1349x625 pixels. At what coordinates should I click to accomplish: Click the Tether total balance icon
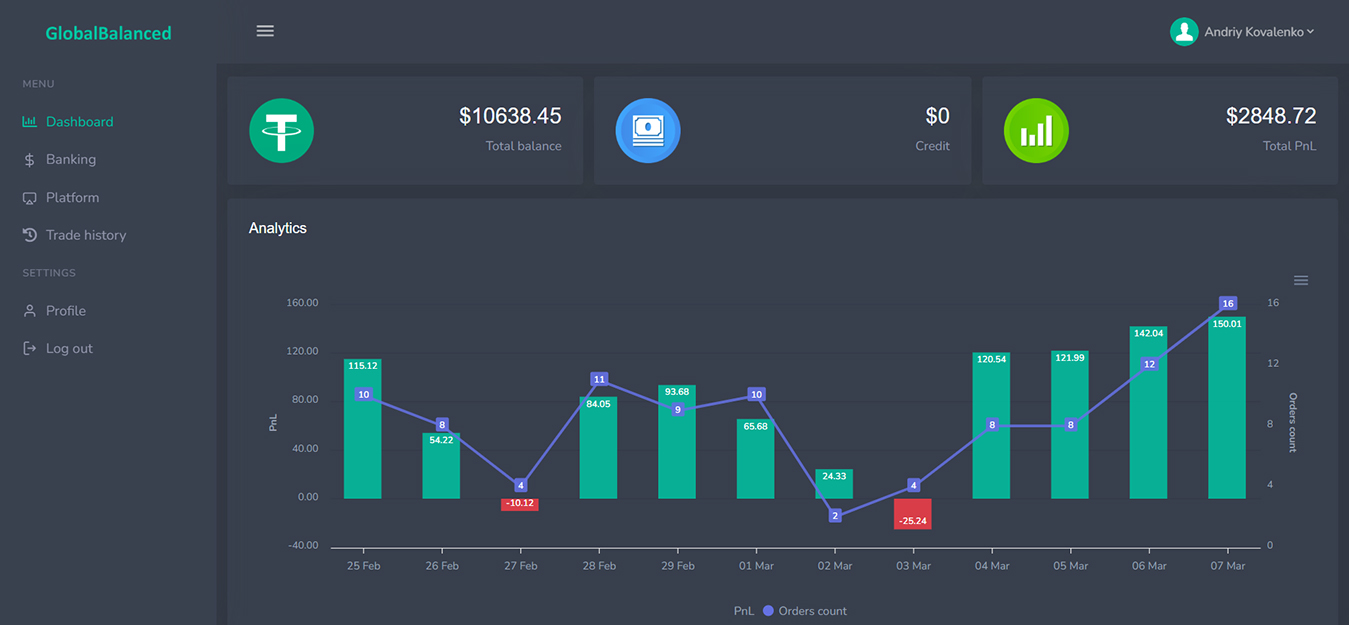[281, 131]
